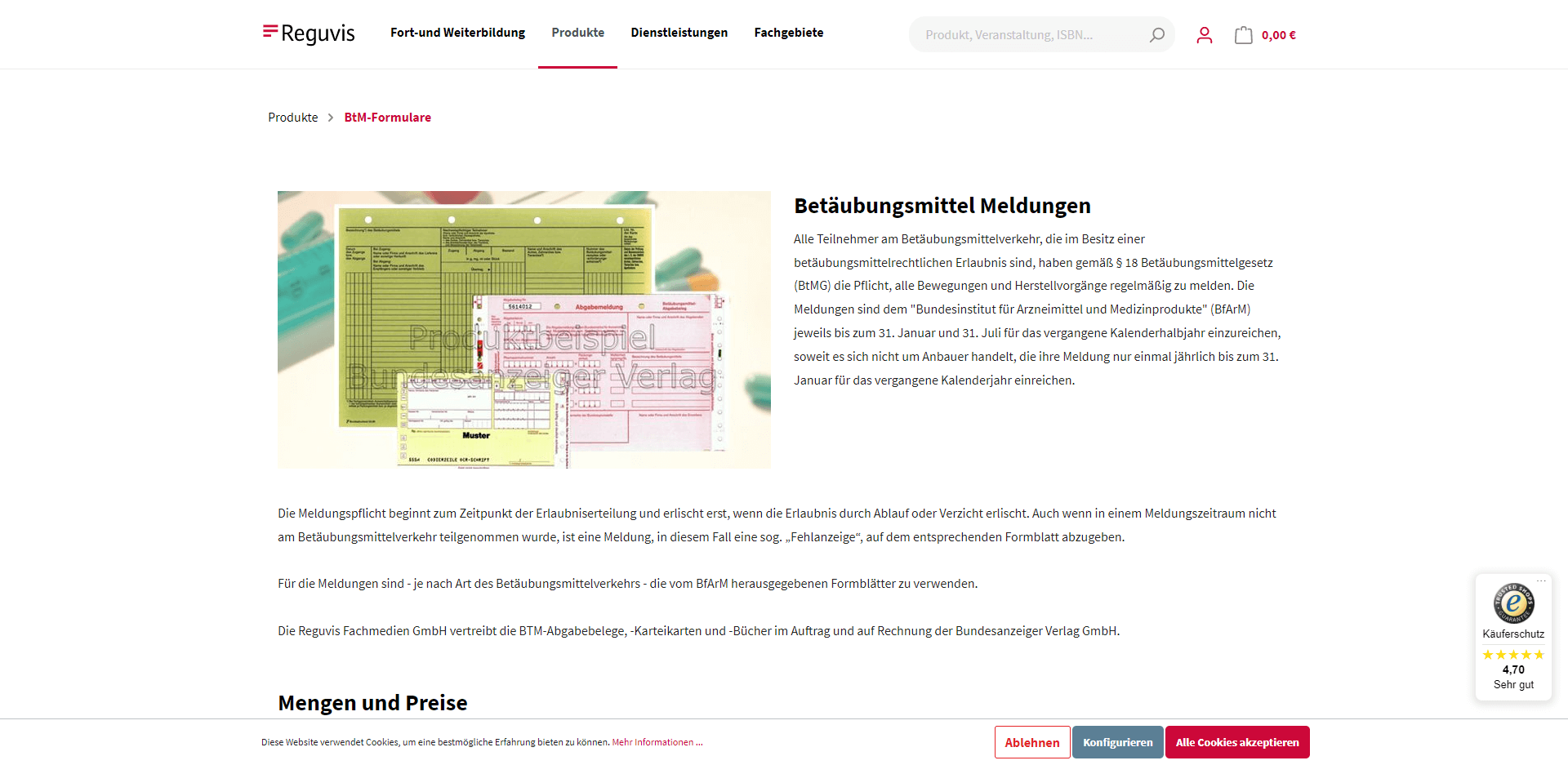Viewport: 1568px width, 765px height.
Task: Click the 4,70 rating value
Action: pyautogui.click(x=1513, y=669)
